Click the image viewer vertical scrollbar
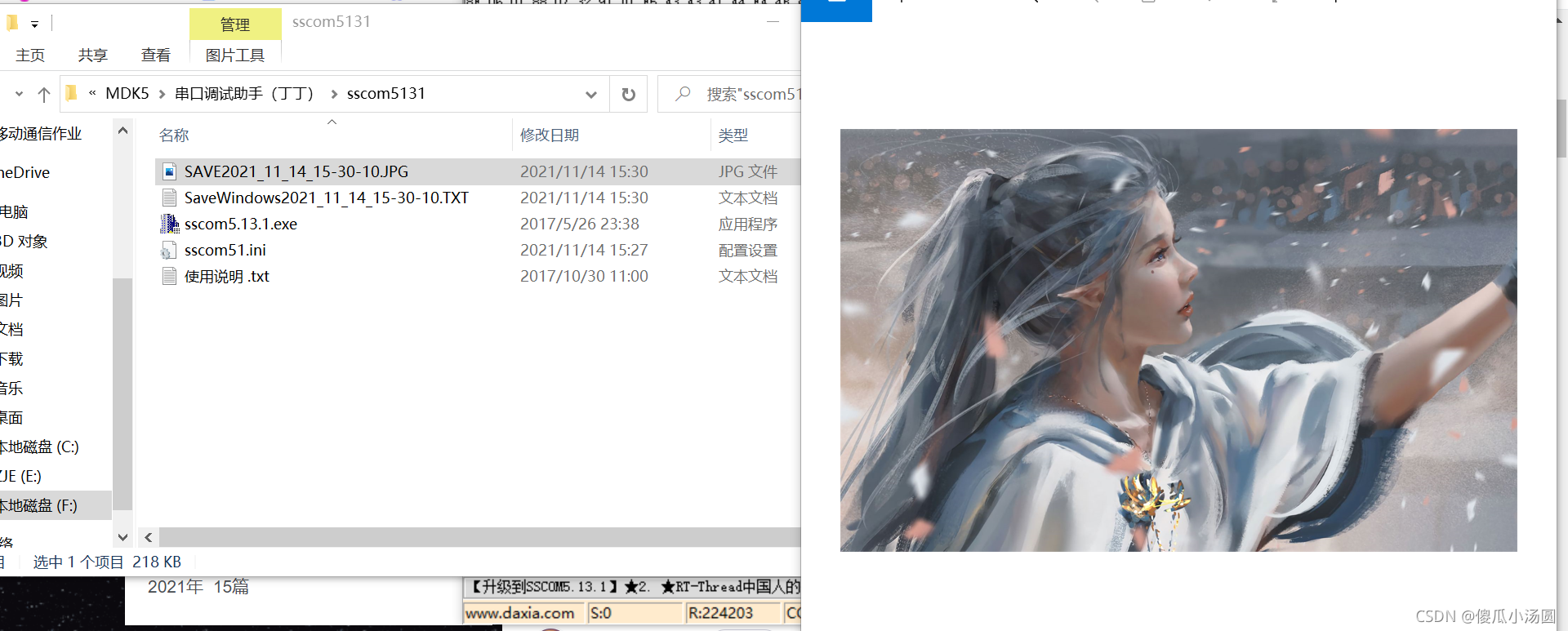The height and width of the screenshot is (631, 1568). 1561,128
